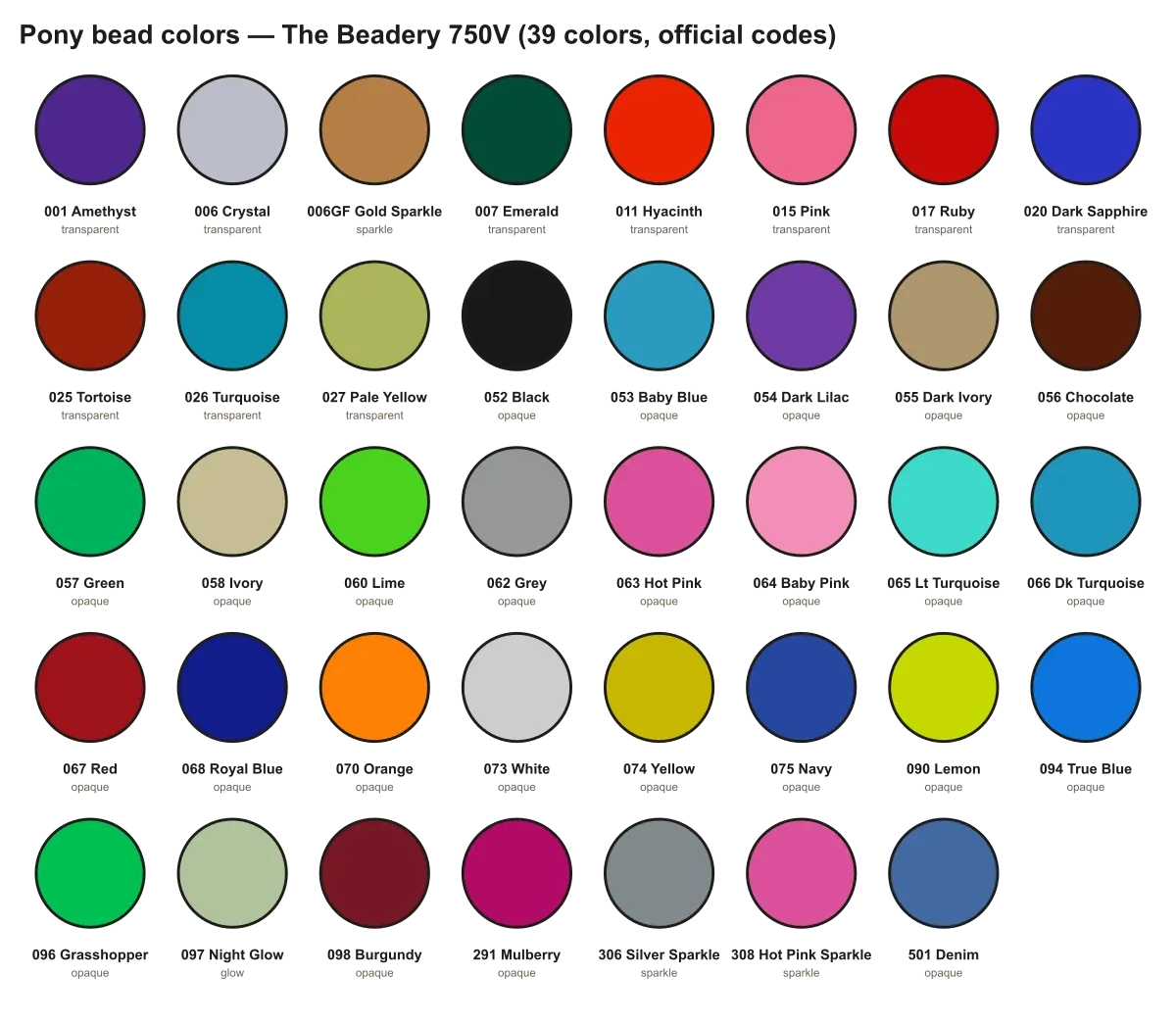
Task: Select the 308 Hot Pink Sparkle swatch
Action: pyautogui.click(x=802, y=874)
